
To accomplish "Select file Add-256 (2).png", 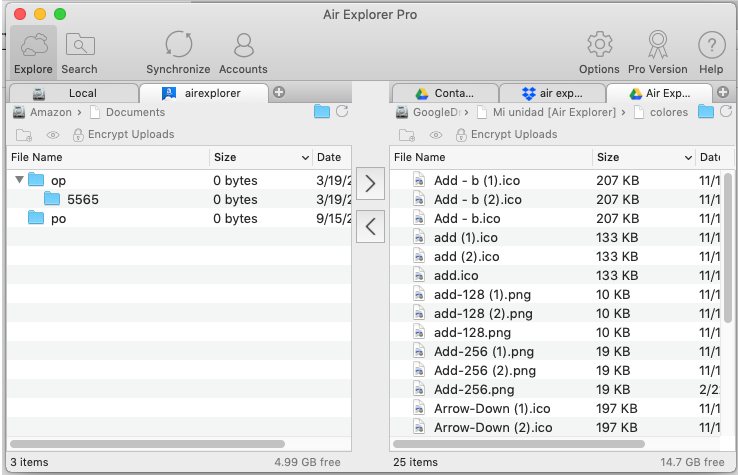I will 555,370.
